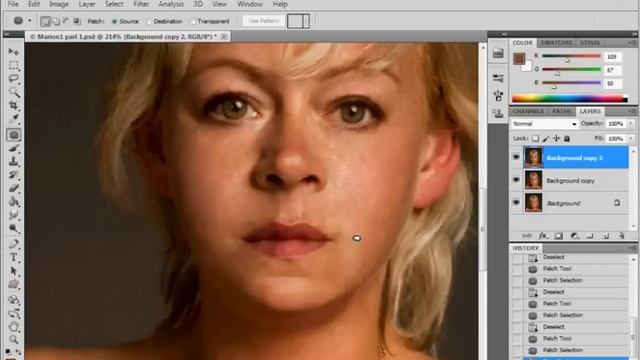Screen dimensions: 640x360
Task: Click Subtract from selection mode icon
Action: (66, 21)
